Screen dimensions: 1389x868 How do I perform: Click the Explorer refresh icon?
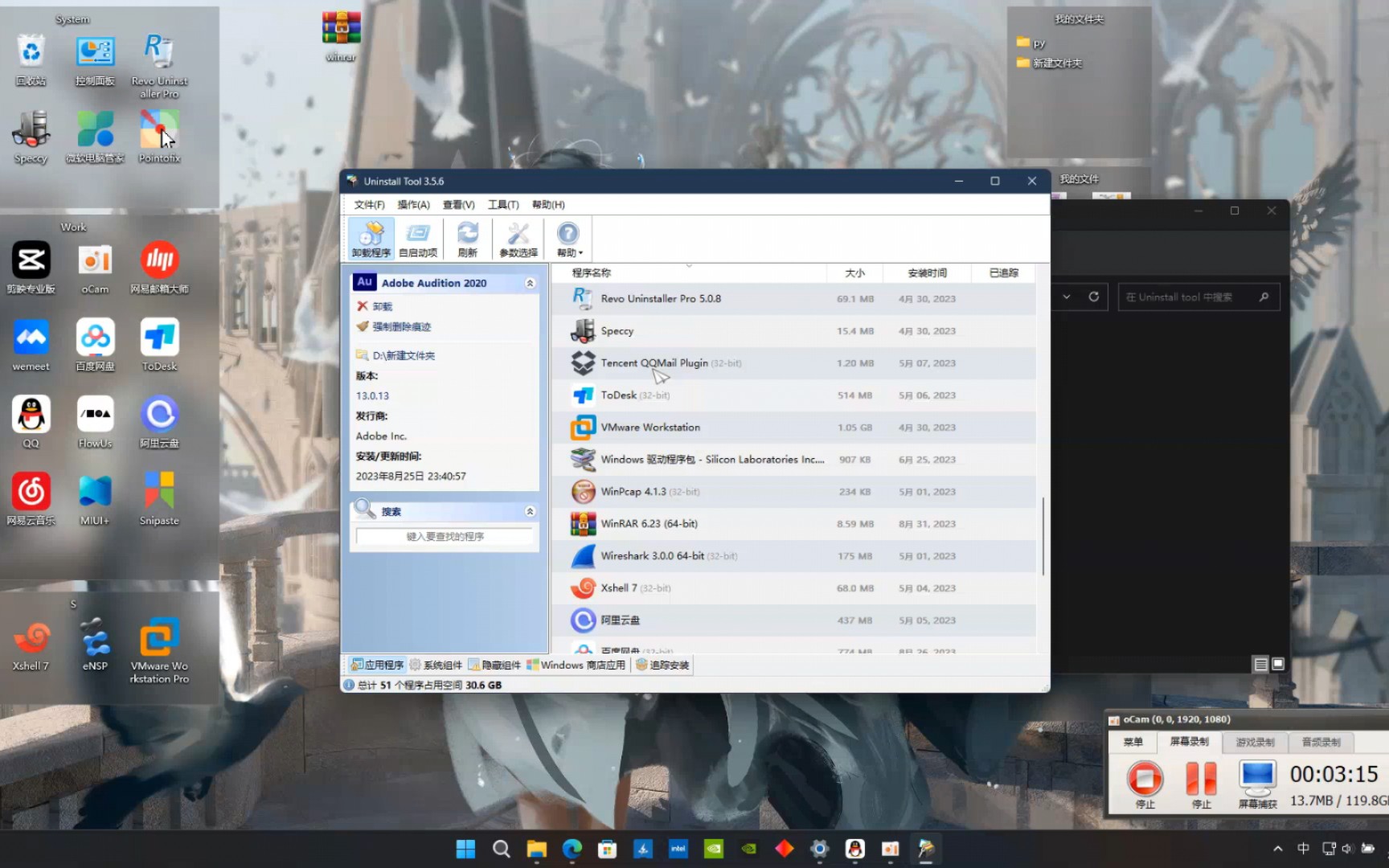click(x=1093, y=297)
